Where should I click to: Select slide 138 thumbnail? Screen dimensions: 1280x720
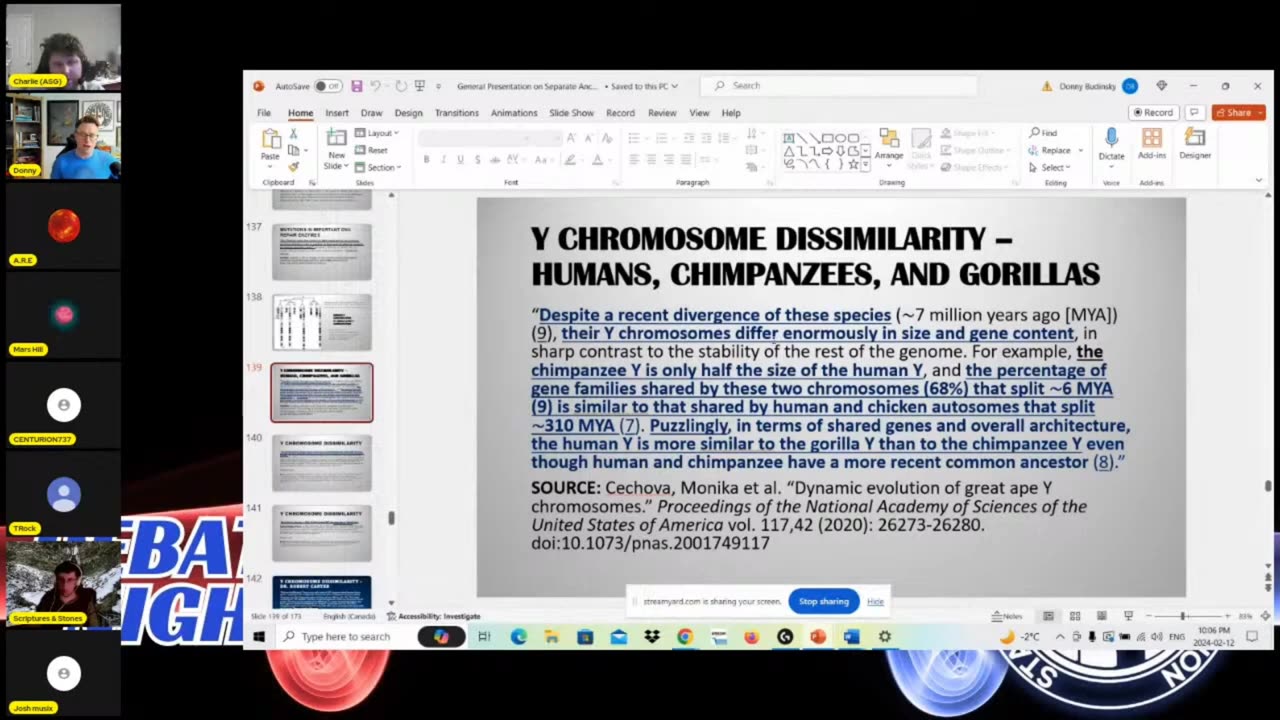pos(322,322)
